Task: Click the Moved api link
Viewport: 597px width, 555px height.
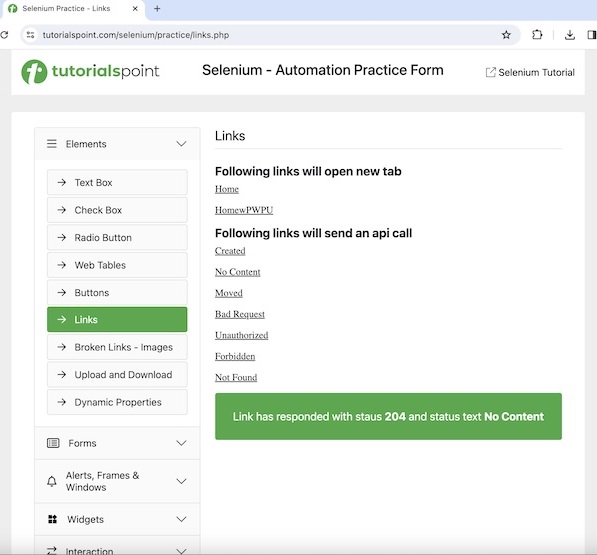Action: tap(229, 293)
